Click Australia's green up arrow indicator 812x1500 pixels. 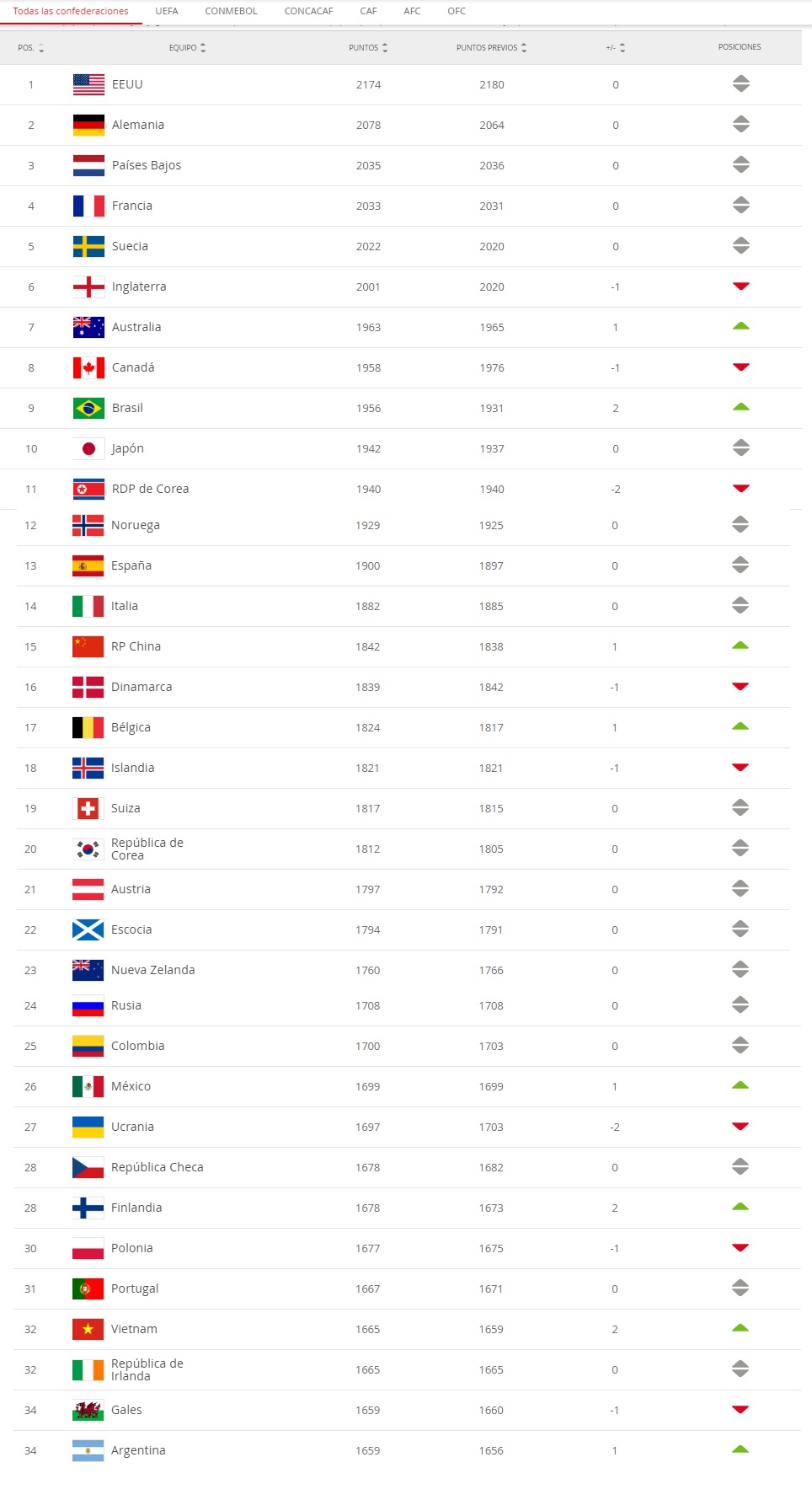point(740,326)
